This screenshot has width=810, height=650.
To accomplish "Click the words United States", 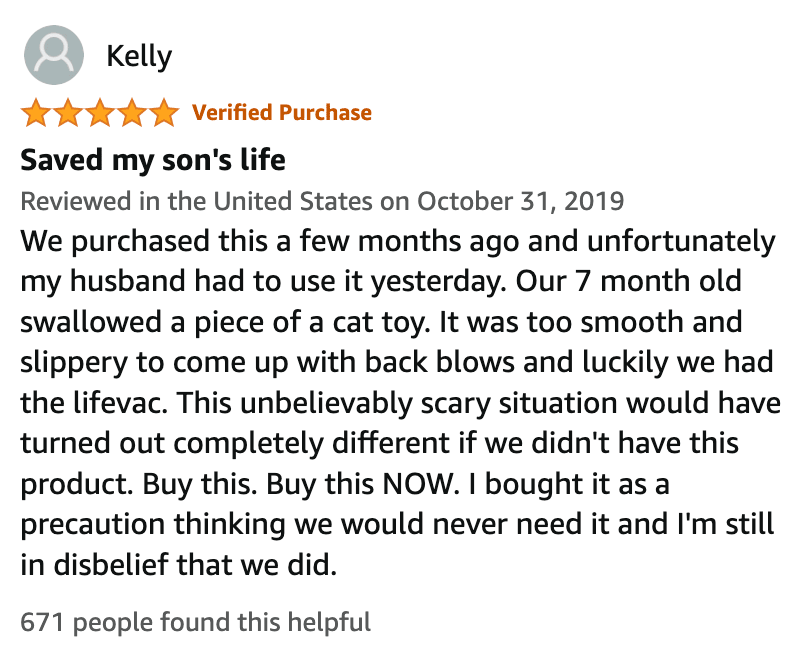I will pos(292,201).
